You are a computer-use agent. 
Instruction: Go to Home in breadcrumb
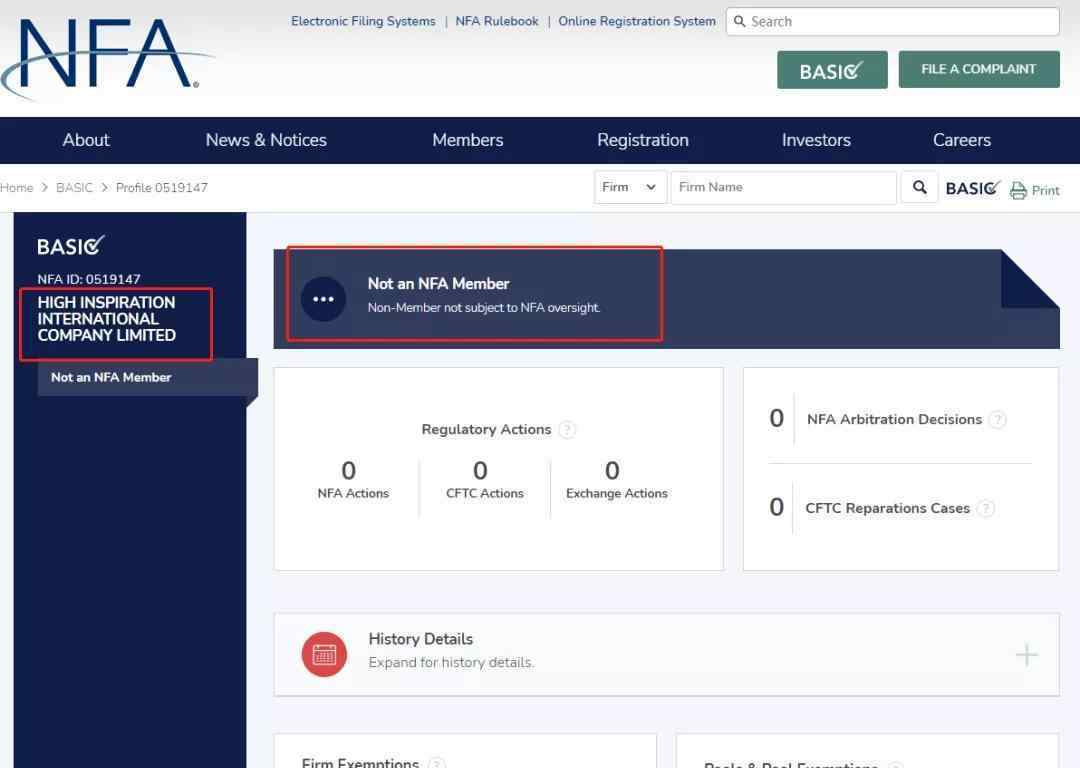click(x=17, y=187)
